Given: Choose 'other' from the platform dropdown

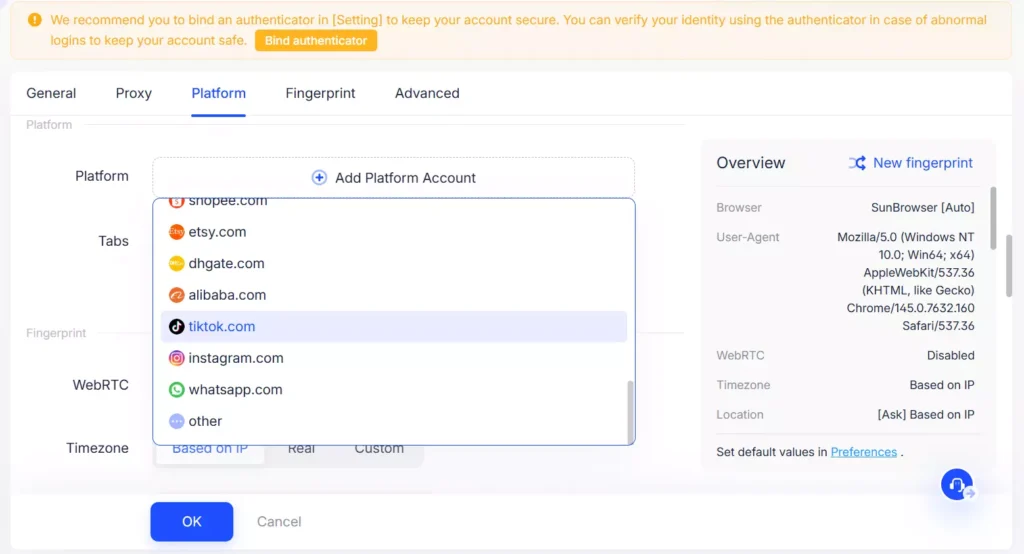Looking at the screenshot, I should pos(205,421).
